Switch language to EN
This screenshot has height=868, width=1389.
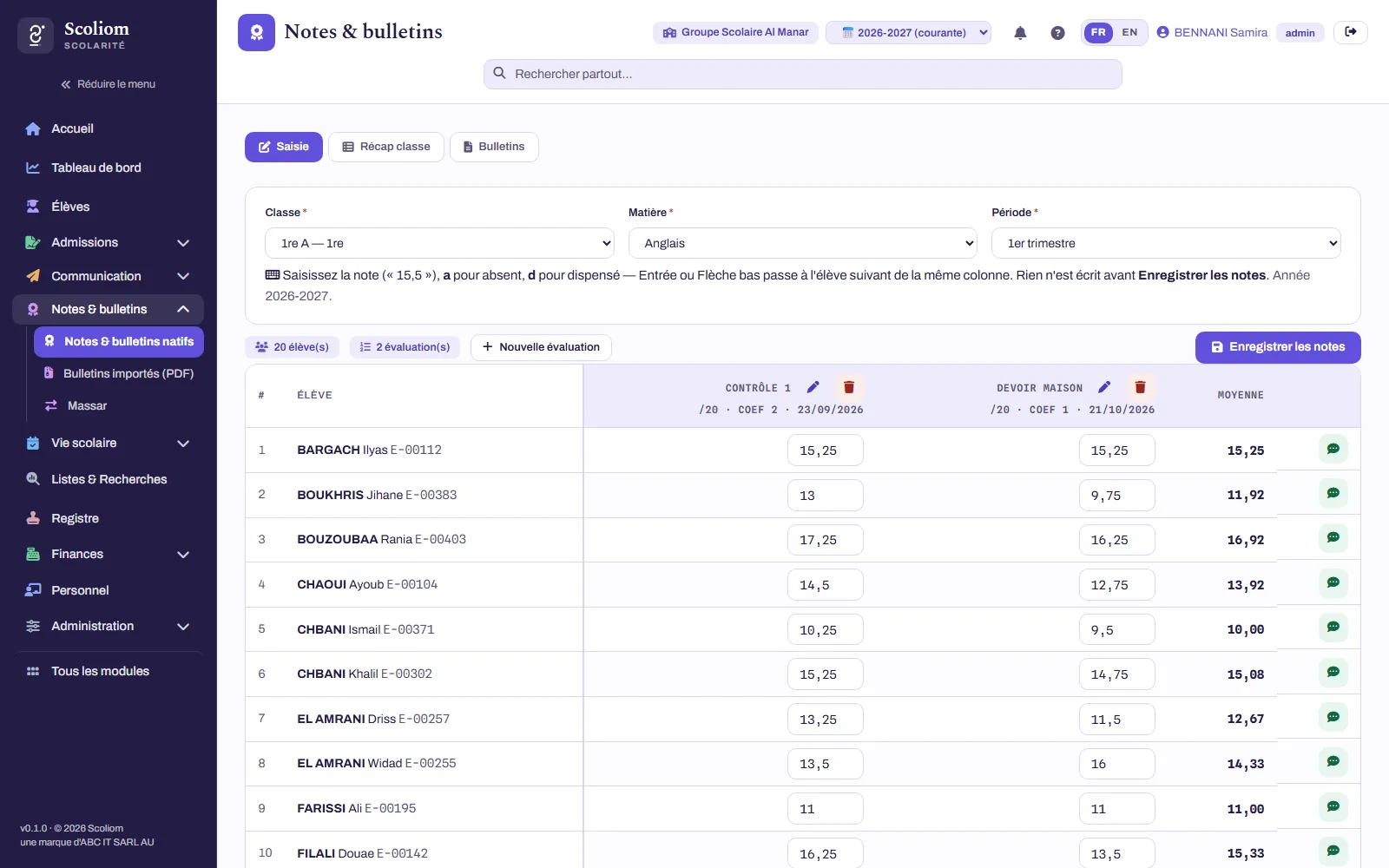click(1129, 33)
